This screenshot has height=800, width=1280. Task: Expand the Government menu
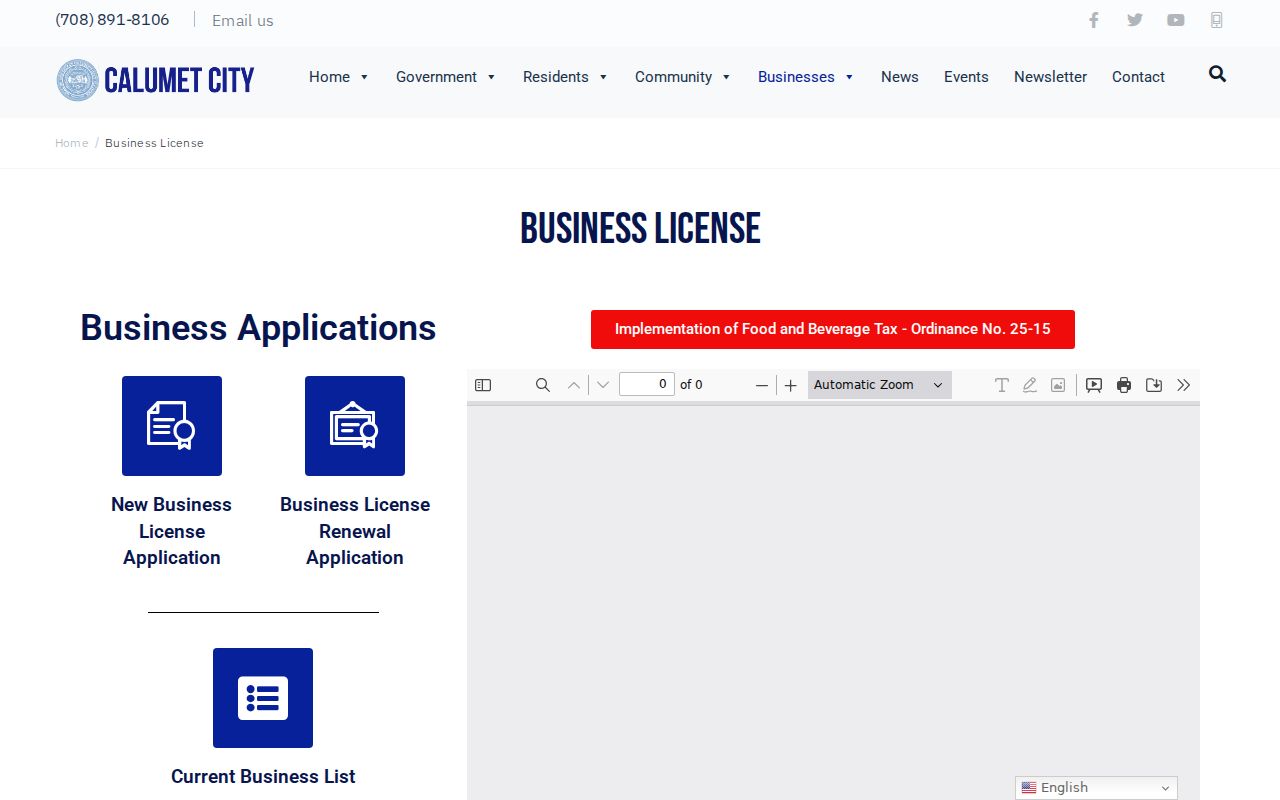coord(445,77)
